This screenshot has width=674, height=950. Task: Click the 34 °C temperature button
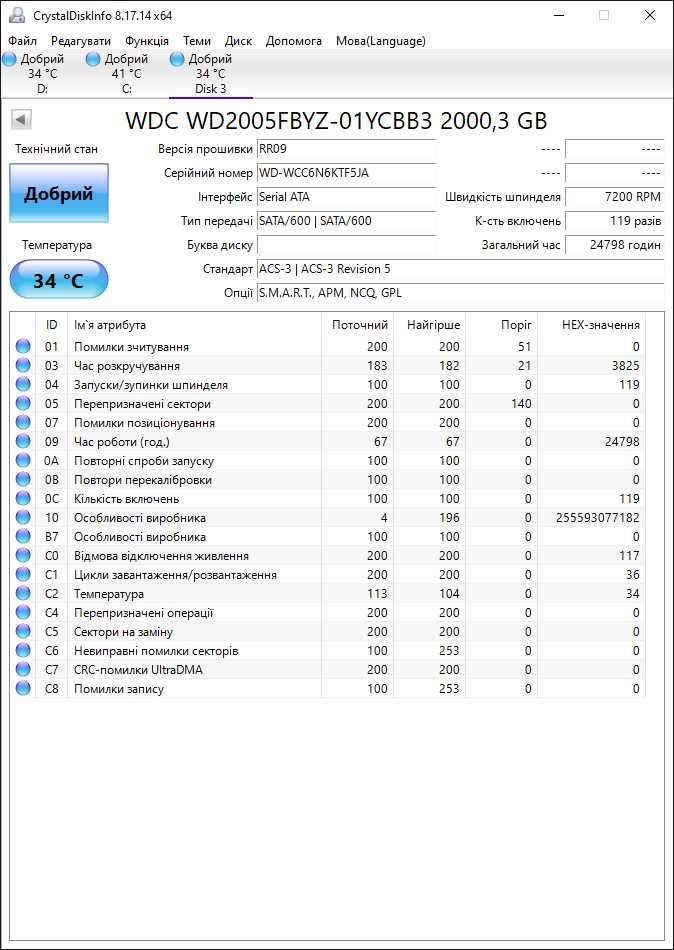pyautogui.click(x=59, y=279)
